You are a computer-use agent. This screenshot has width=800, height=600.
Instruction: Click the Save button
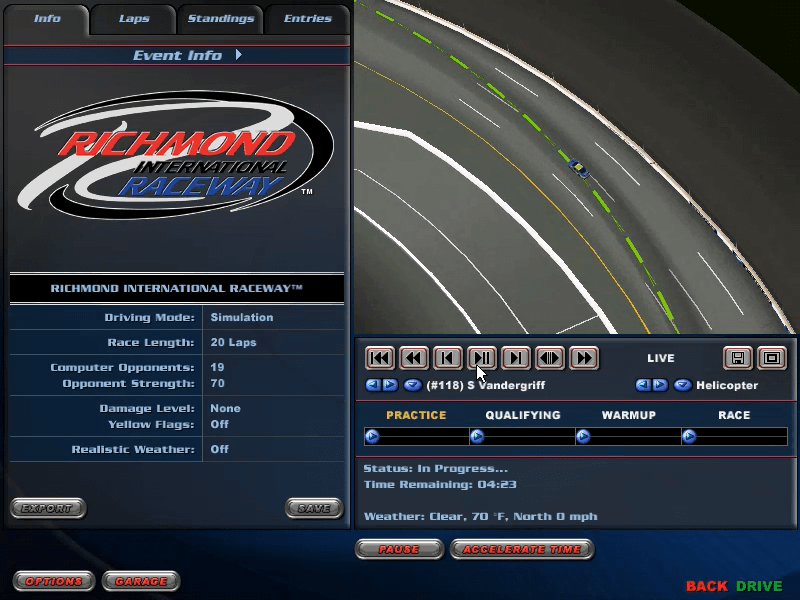click(314, 508)
